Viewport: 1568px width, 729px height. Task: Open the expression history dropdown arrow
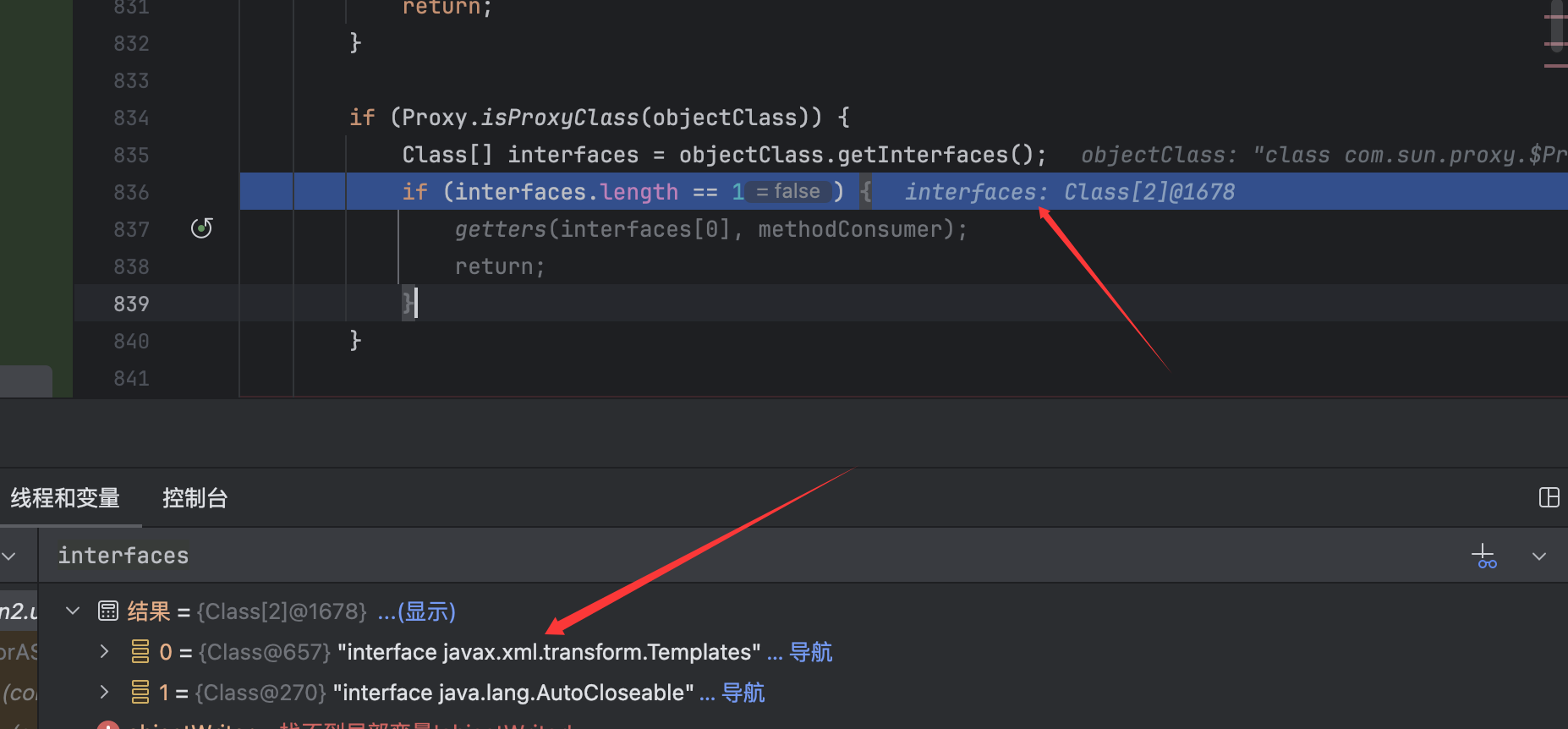1538,556
